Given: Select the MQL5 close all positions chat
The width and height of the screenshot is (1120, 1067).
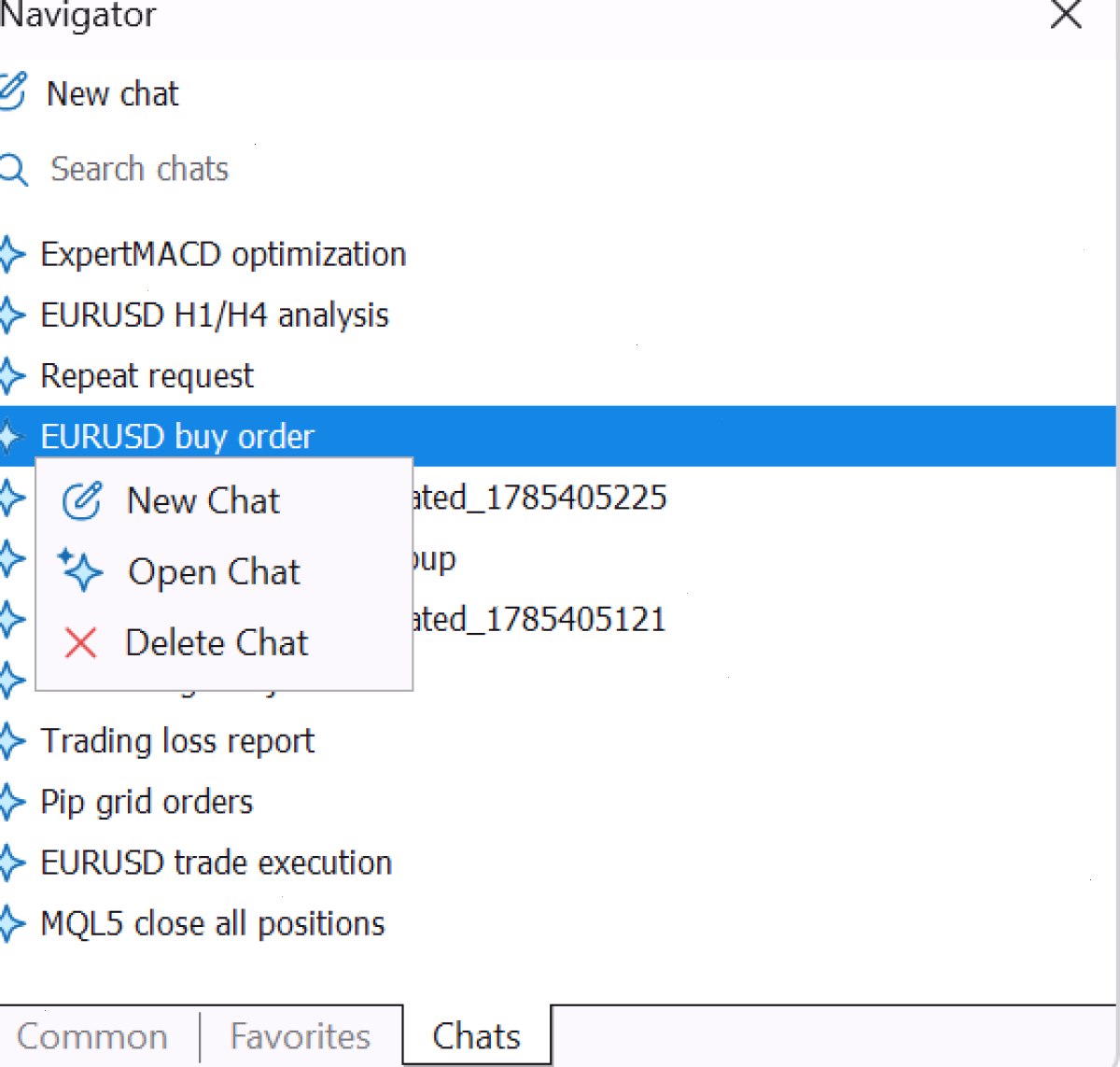Looking at the screenshot, I should (x=558, y=923).
